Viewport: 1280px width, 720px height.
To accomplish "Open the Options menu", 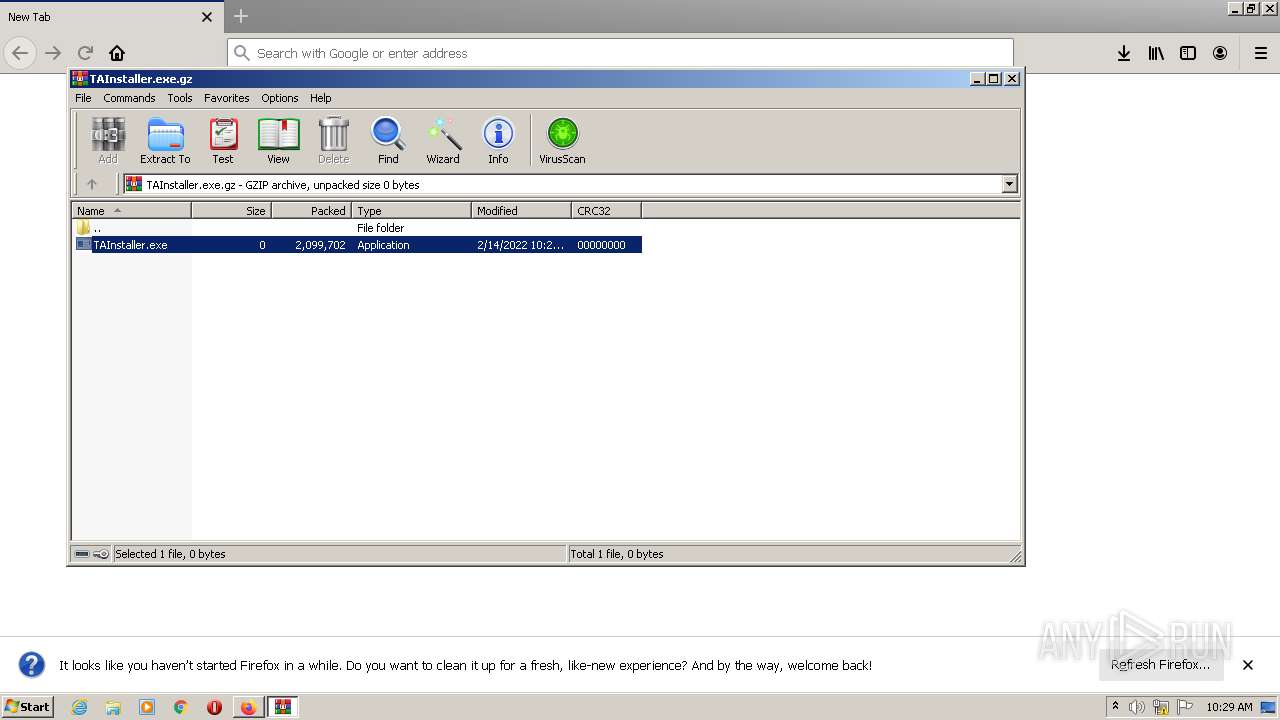I will [280, 98].
